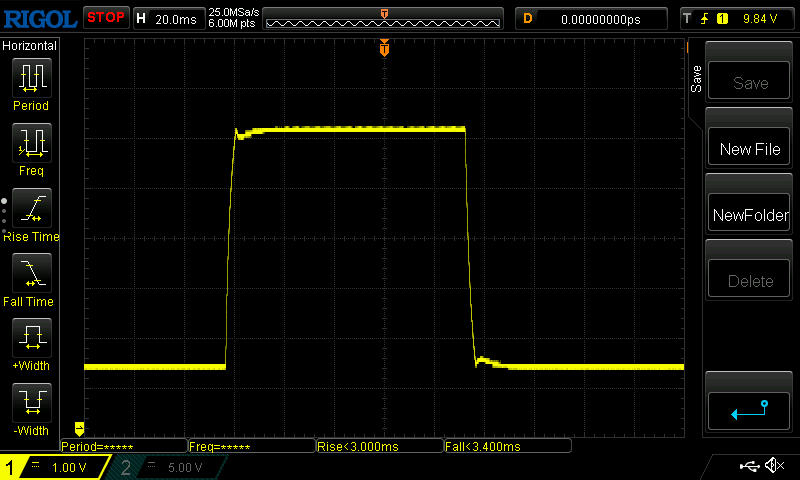This screenshot has height=480, width=800.
Task: Click the STOP run status indicator
Action: pyautogui.click(x=105, y=17)
